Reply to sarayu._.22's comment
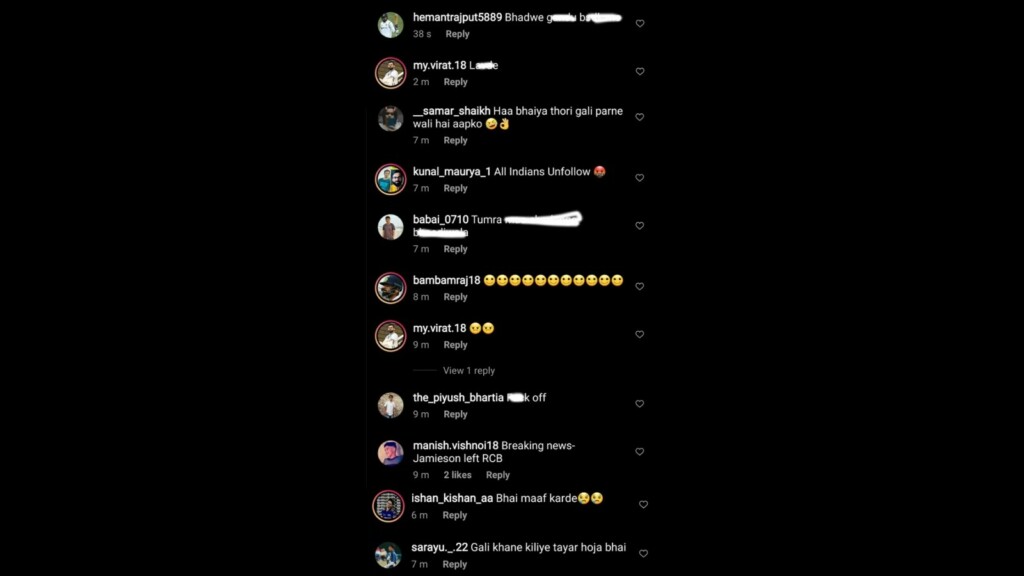Viewport: 1024px width, 576px height. click(x=455, y=564)
